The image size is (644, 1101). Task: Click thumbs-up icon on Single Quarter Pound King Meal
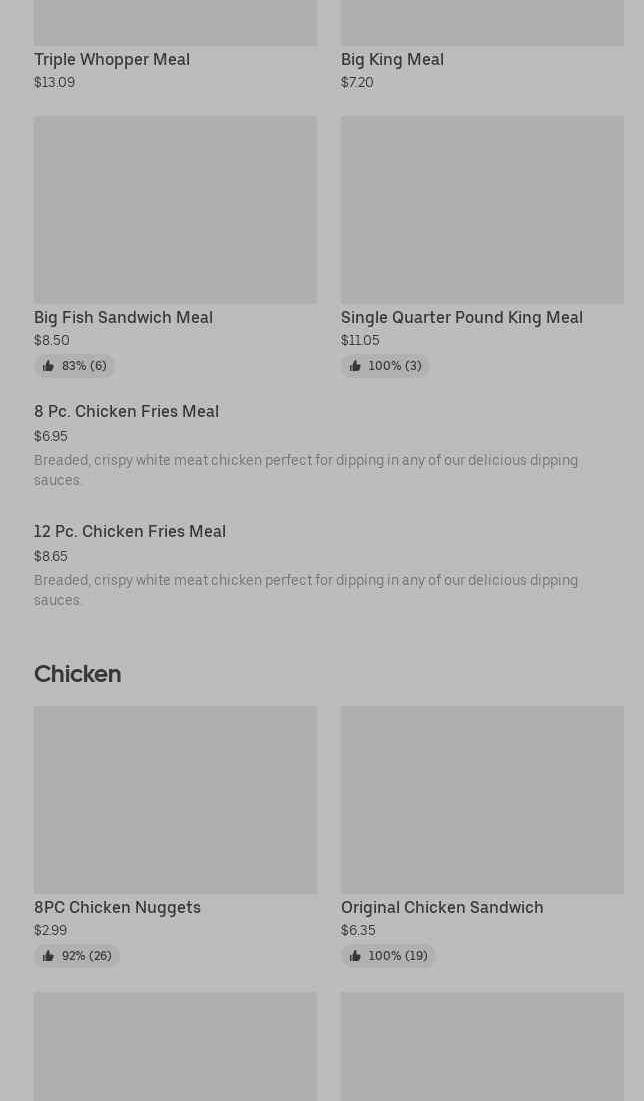pyautogui.click(x=355, y=366)
